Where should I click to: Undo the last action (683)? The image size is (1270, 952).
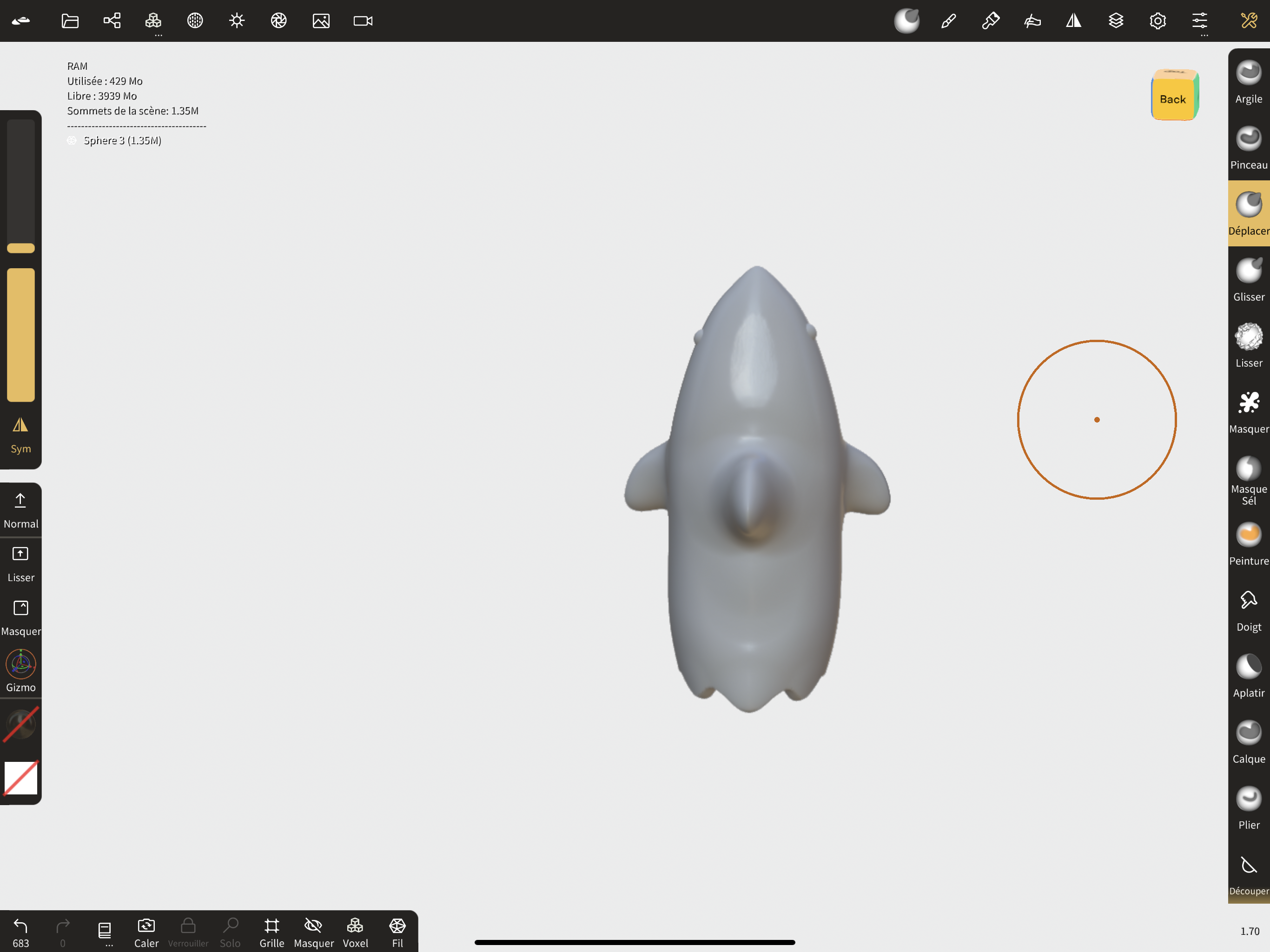tap(20, 932)
